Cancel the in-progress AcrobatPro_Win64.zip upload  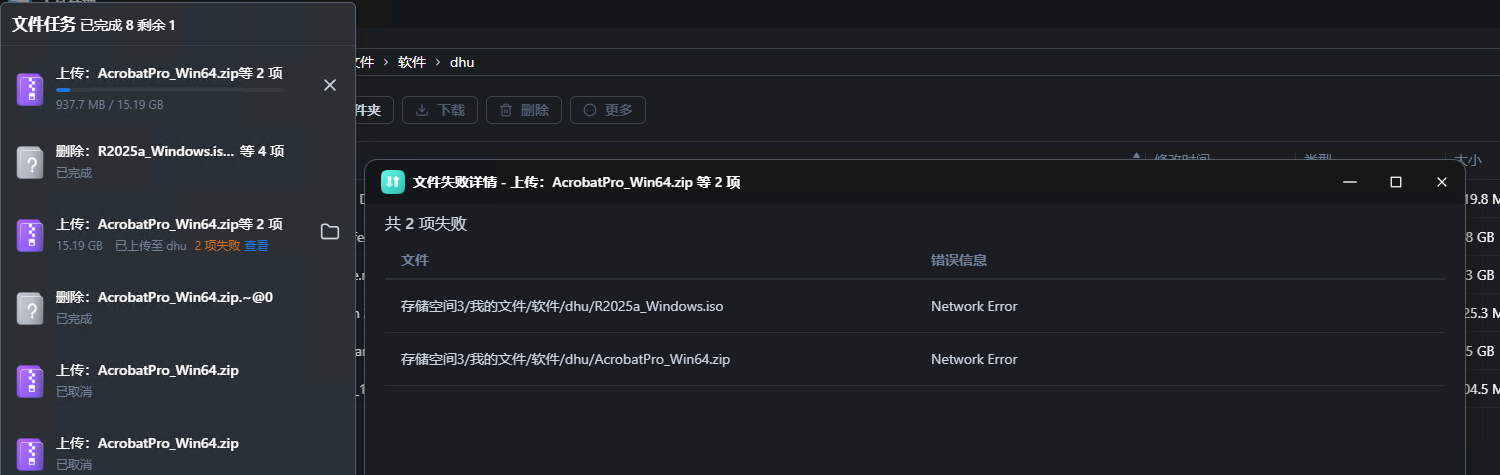[330, 86]
